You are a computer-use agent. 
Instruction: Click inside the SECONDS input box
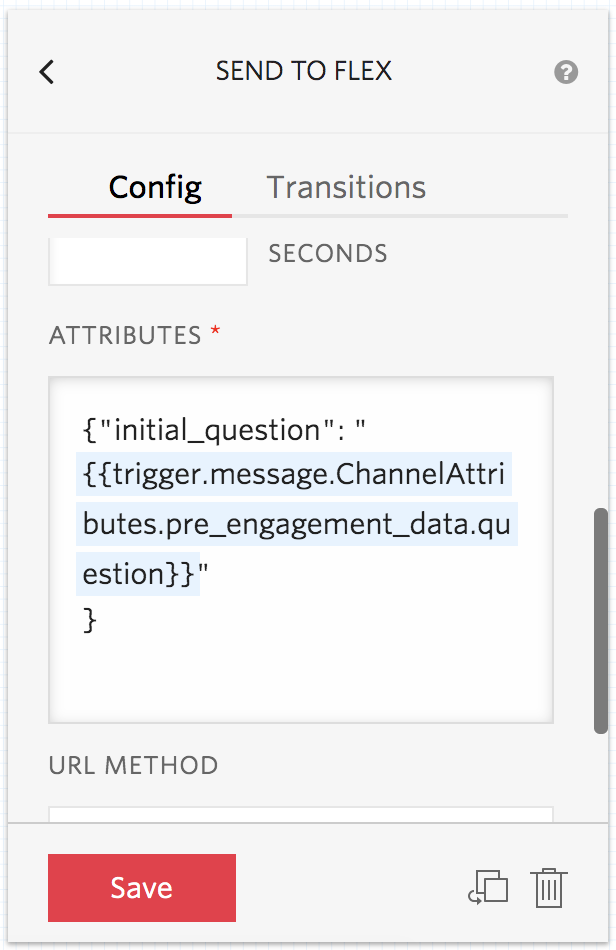click(x=147, y=260)
